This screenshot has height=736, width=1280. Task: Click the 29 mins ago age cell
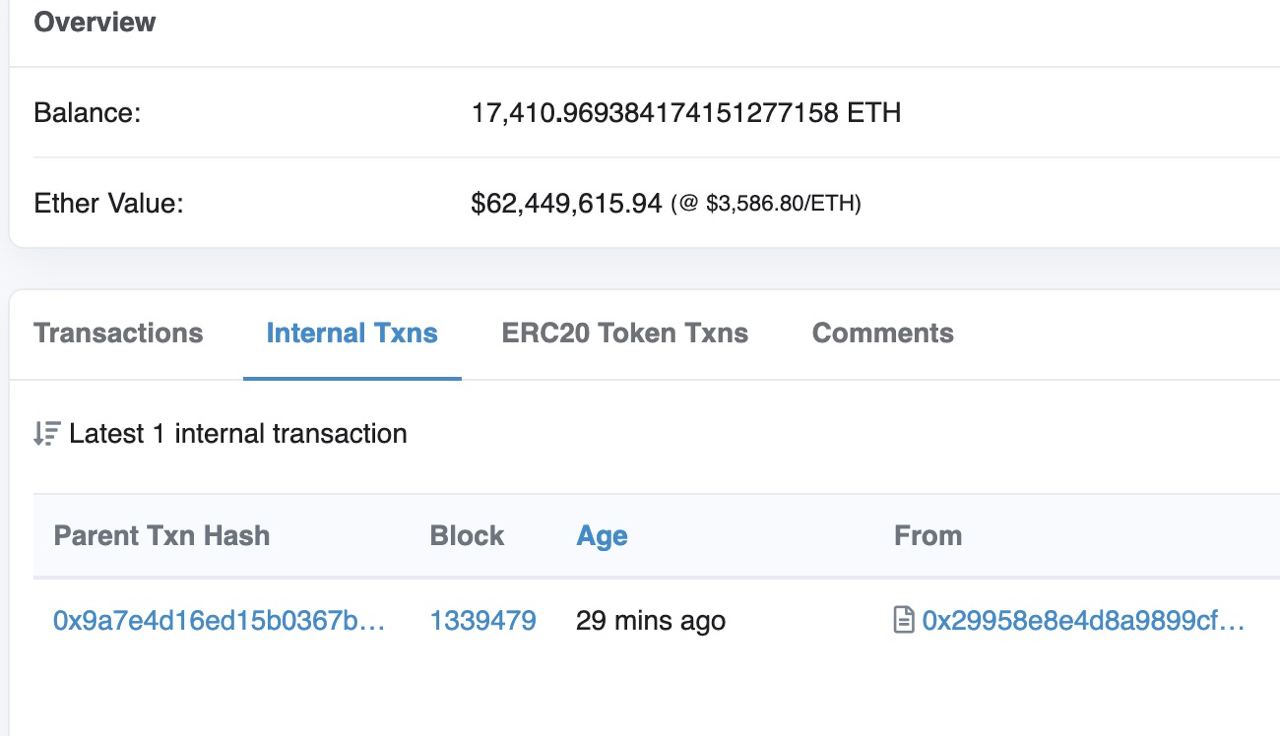pyautogui.click(x=651, y=621)
